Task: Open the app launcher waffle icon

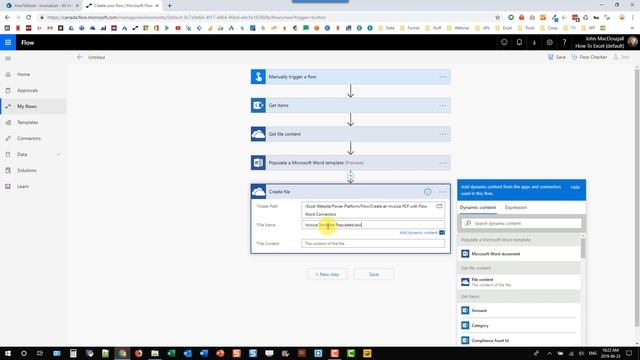Action: pos(8,42)
